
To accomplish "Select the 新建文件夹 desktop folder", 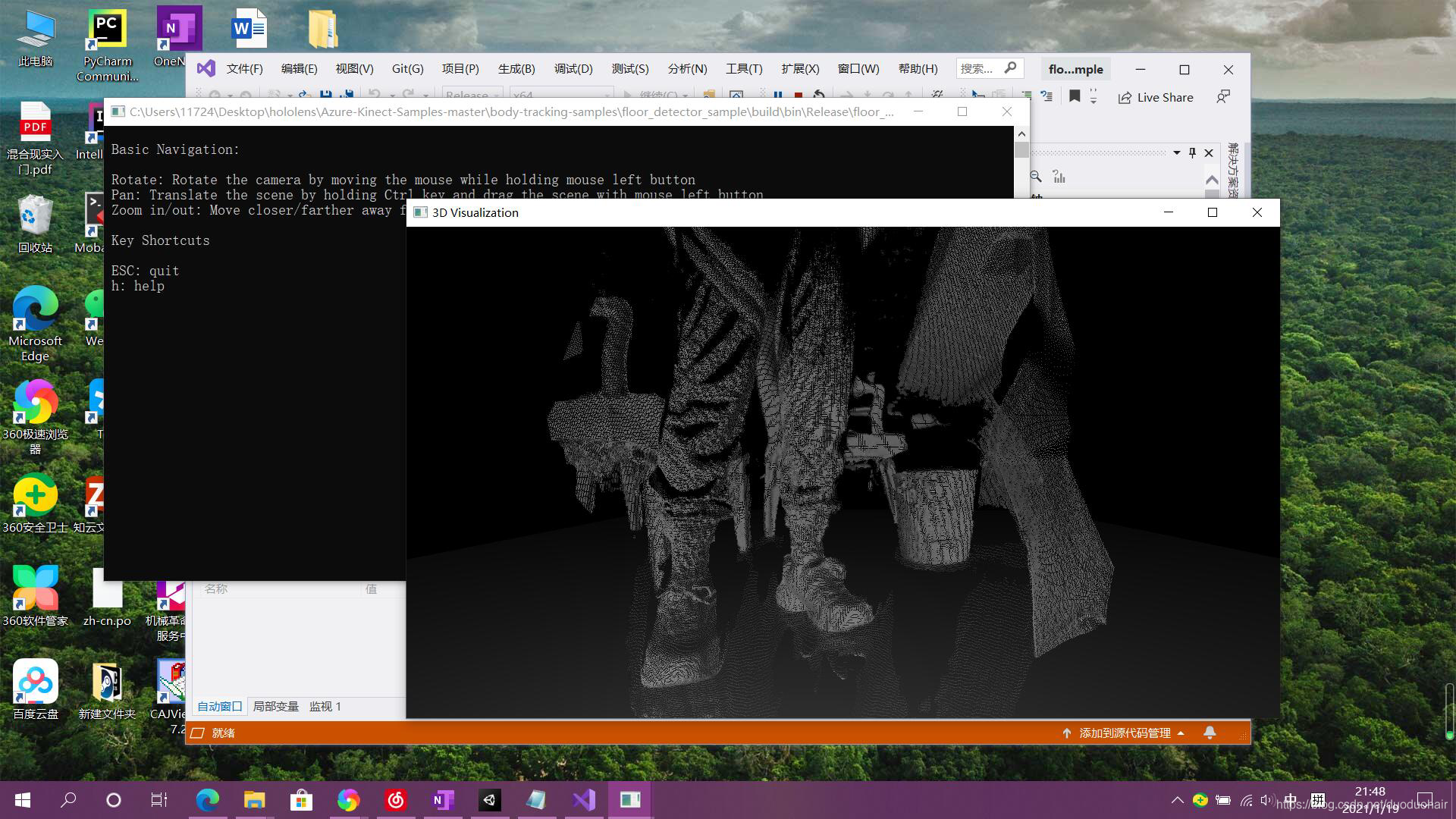I will [107, 689].
